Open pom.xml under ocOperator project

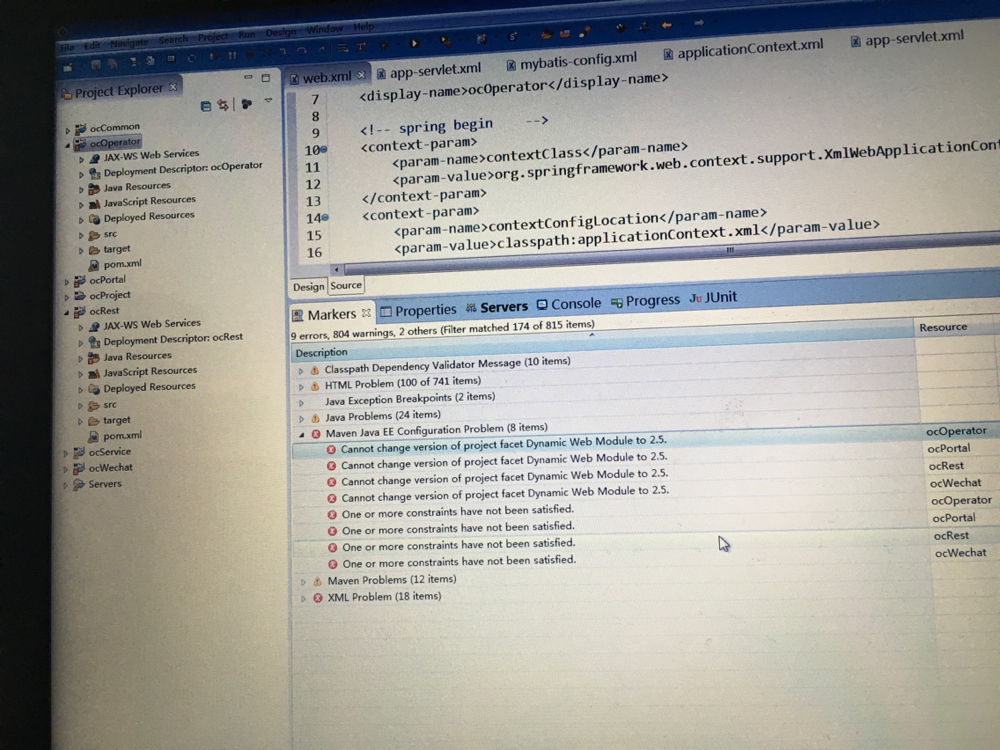(x=122, y=264)
